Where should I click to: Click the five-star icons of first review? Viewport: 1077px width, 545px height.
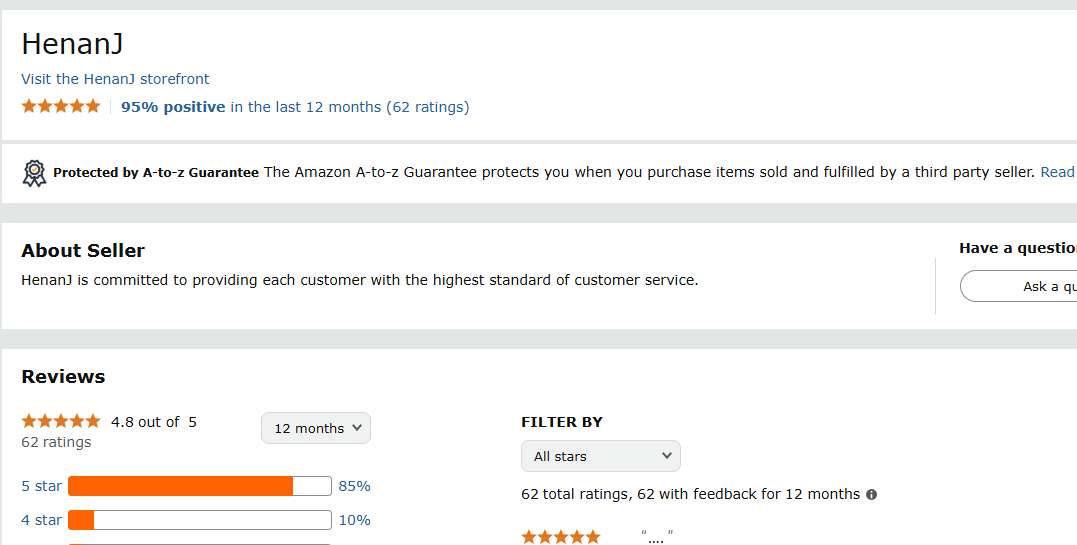coord(561,537)
